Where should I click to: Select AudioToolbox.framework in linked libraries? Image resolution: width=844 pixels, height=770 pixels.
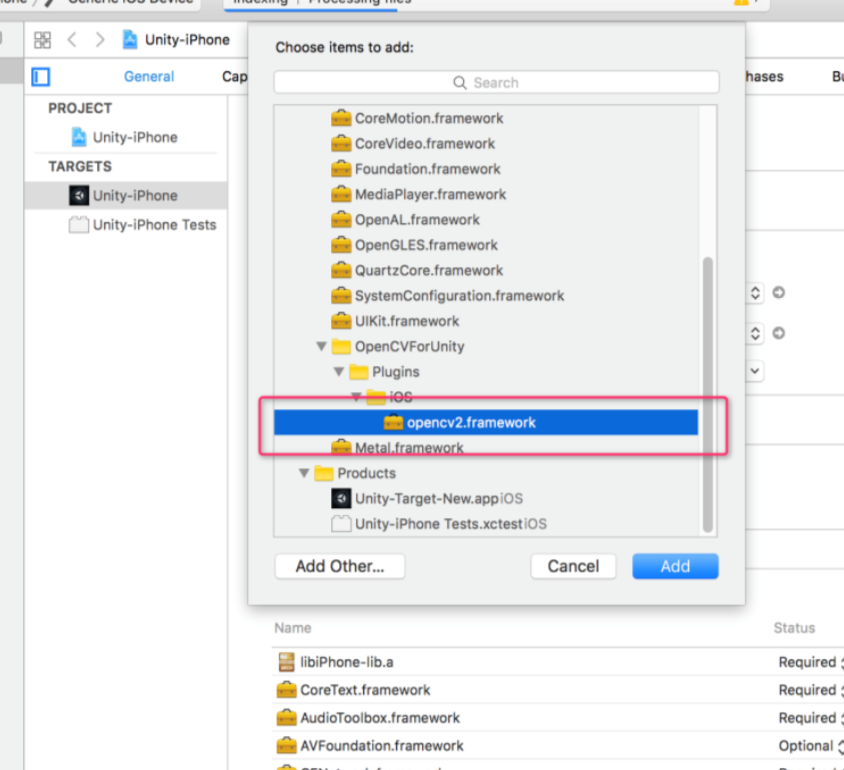(x=380, y=718)
